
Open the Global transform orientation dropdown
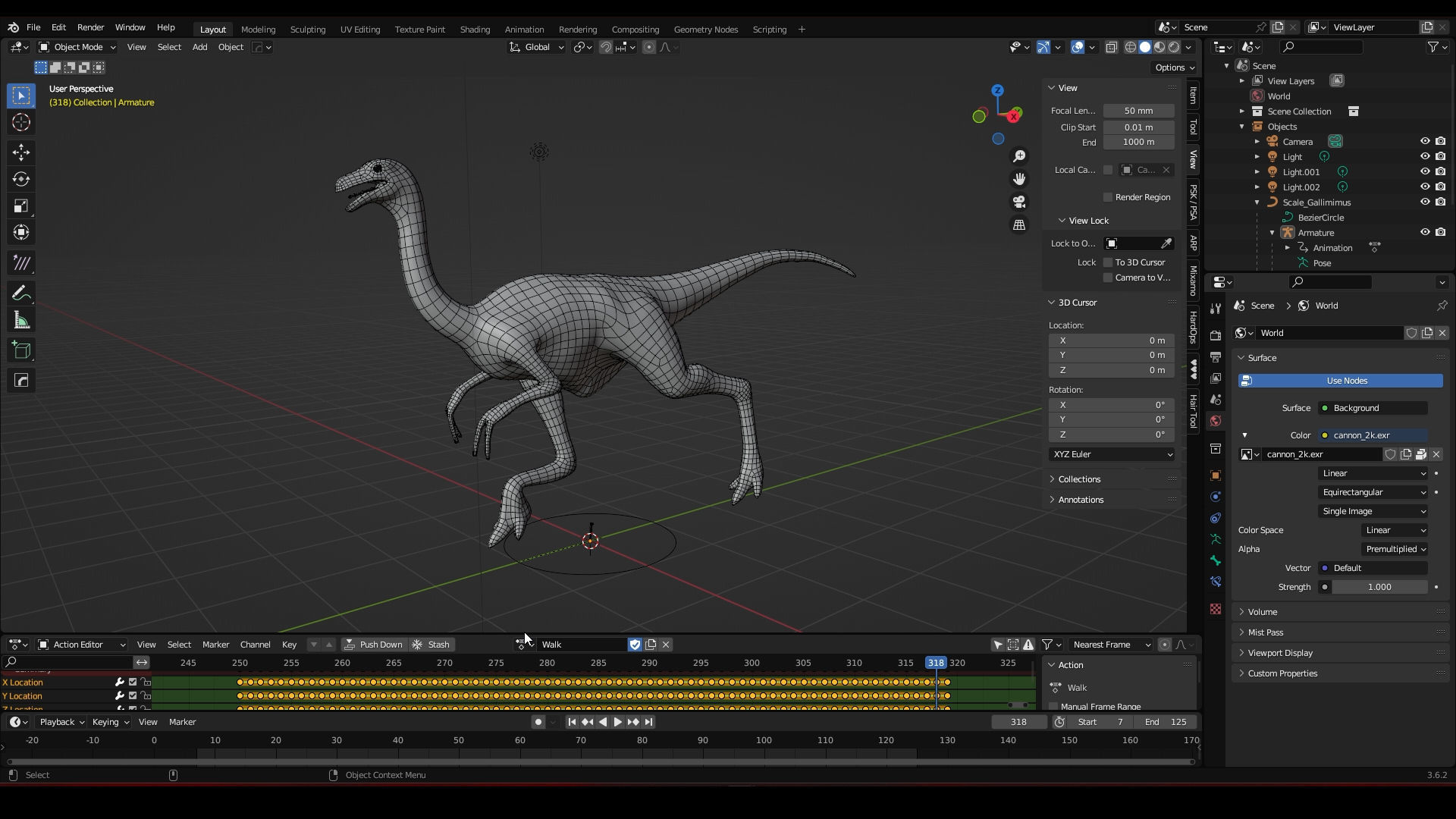pos(537,47)
